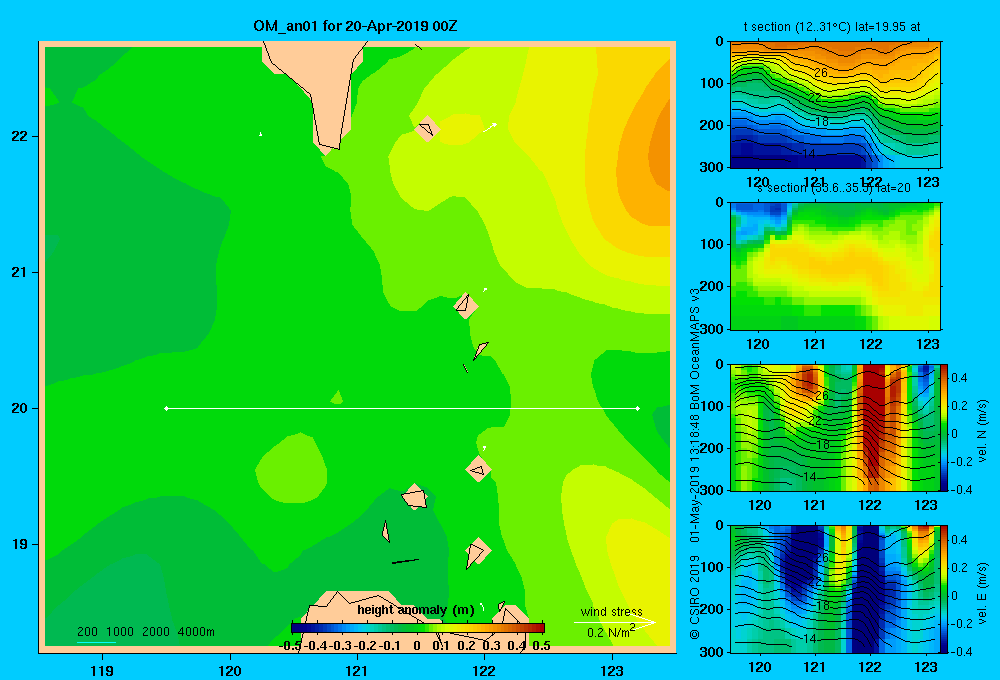Select the east endpoint of the white section line

[637, 408]
